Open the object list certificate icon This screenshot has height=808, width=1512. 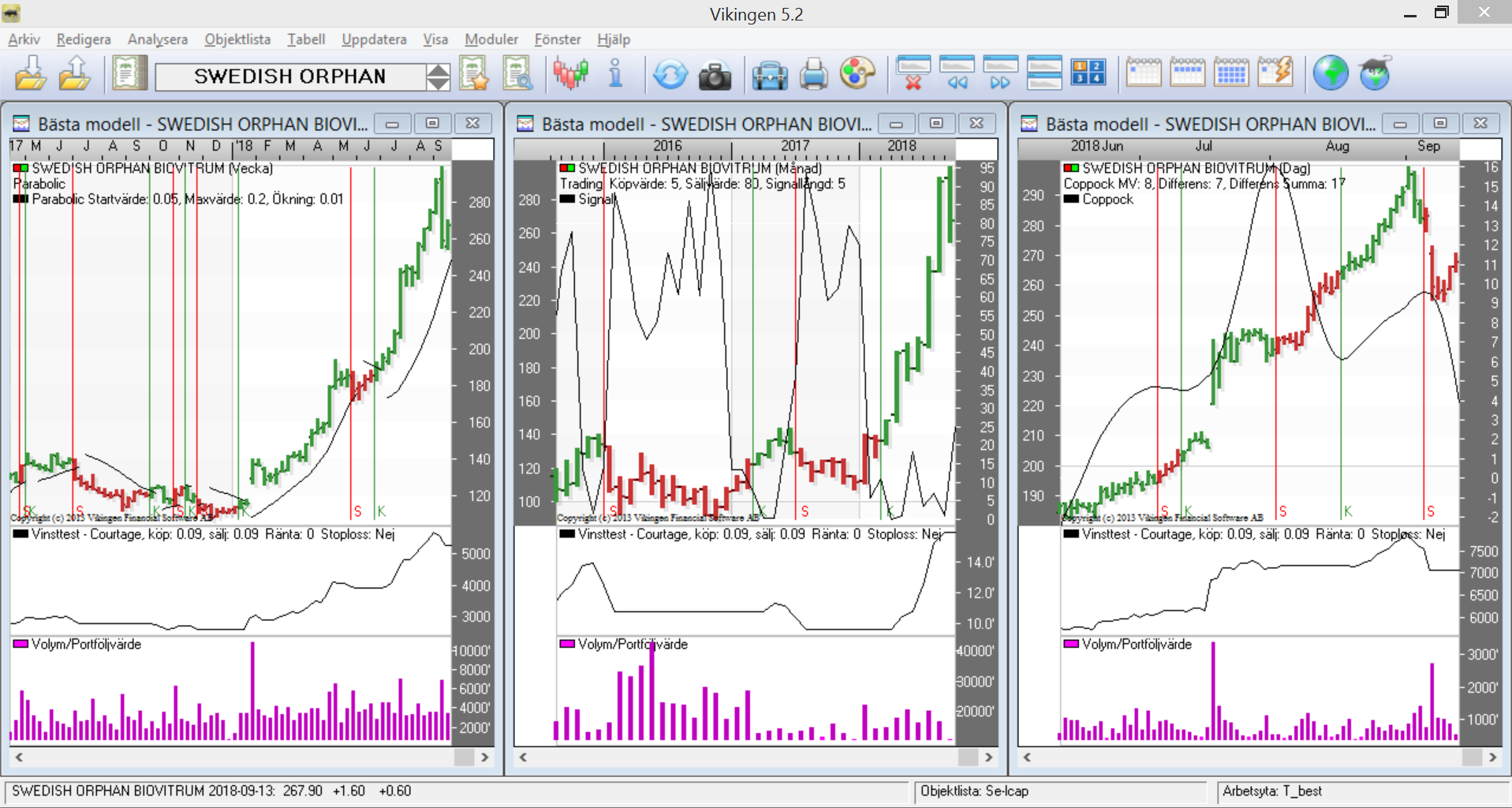coord(129,74)
